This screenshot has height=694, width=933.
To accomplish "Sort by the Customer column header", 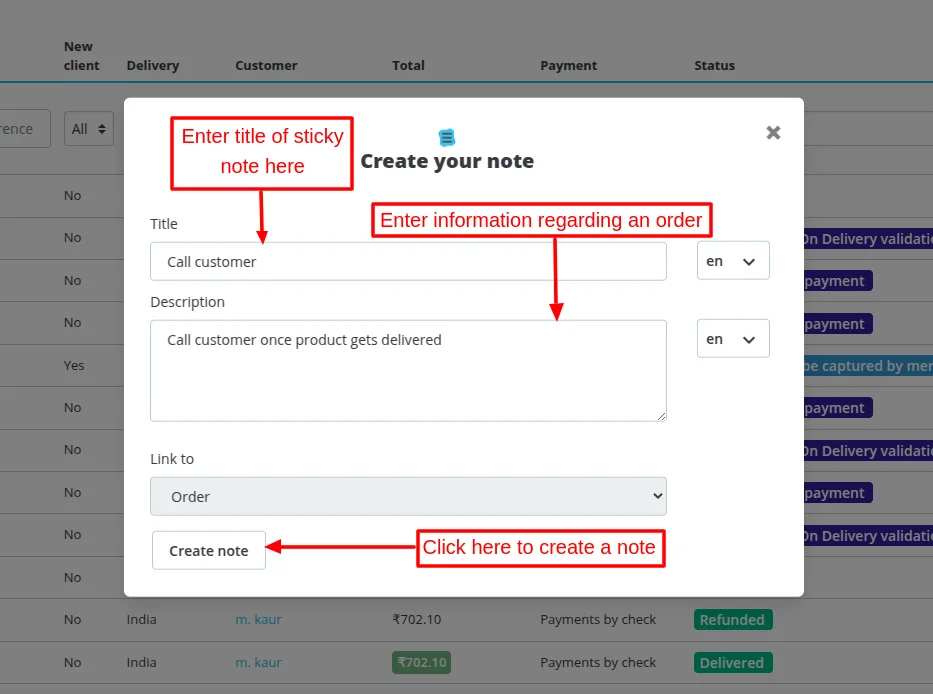I will [266, 66].
